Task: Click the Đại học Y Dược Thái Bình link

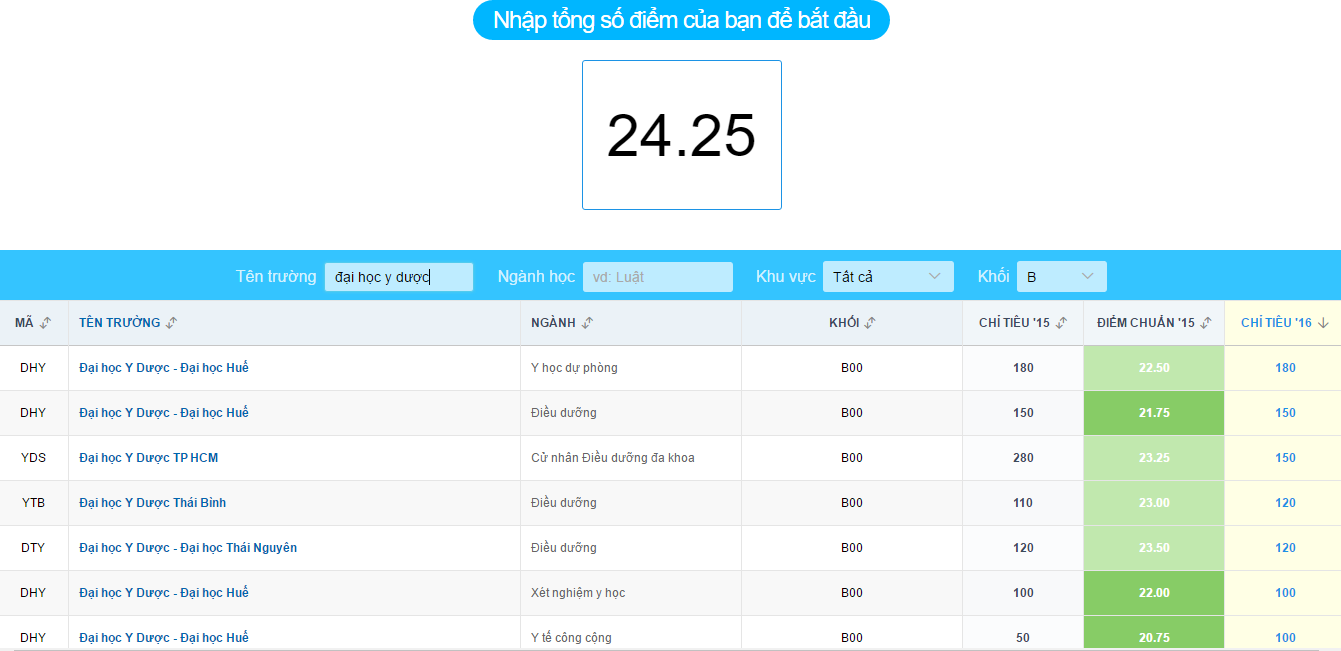Action: point(151,502)
